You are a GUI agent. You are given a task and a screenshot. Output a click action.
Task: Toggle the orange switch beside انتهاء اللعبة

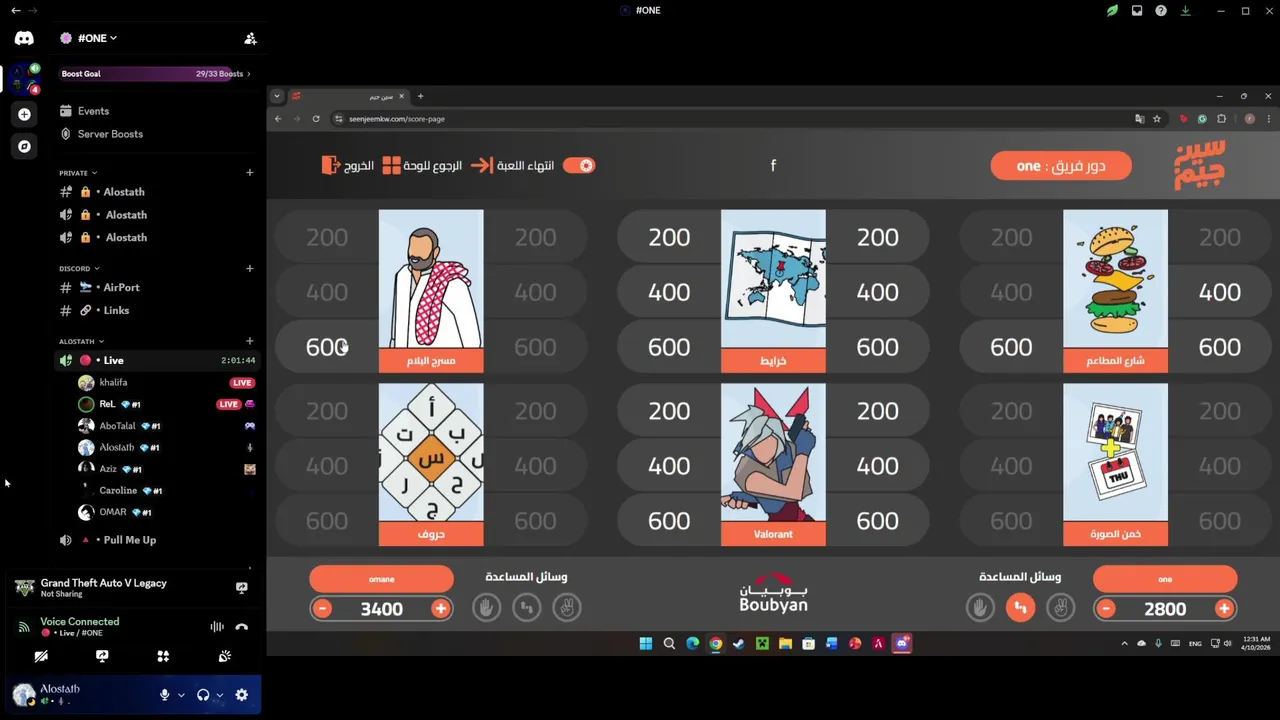[579, 165]
